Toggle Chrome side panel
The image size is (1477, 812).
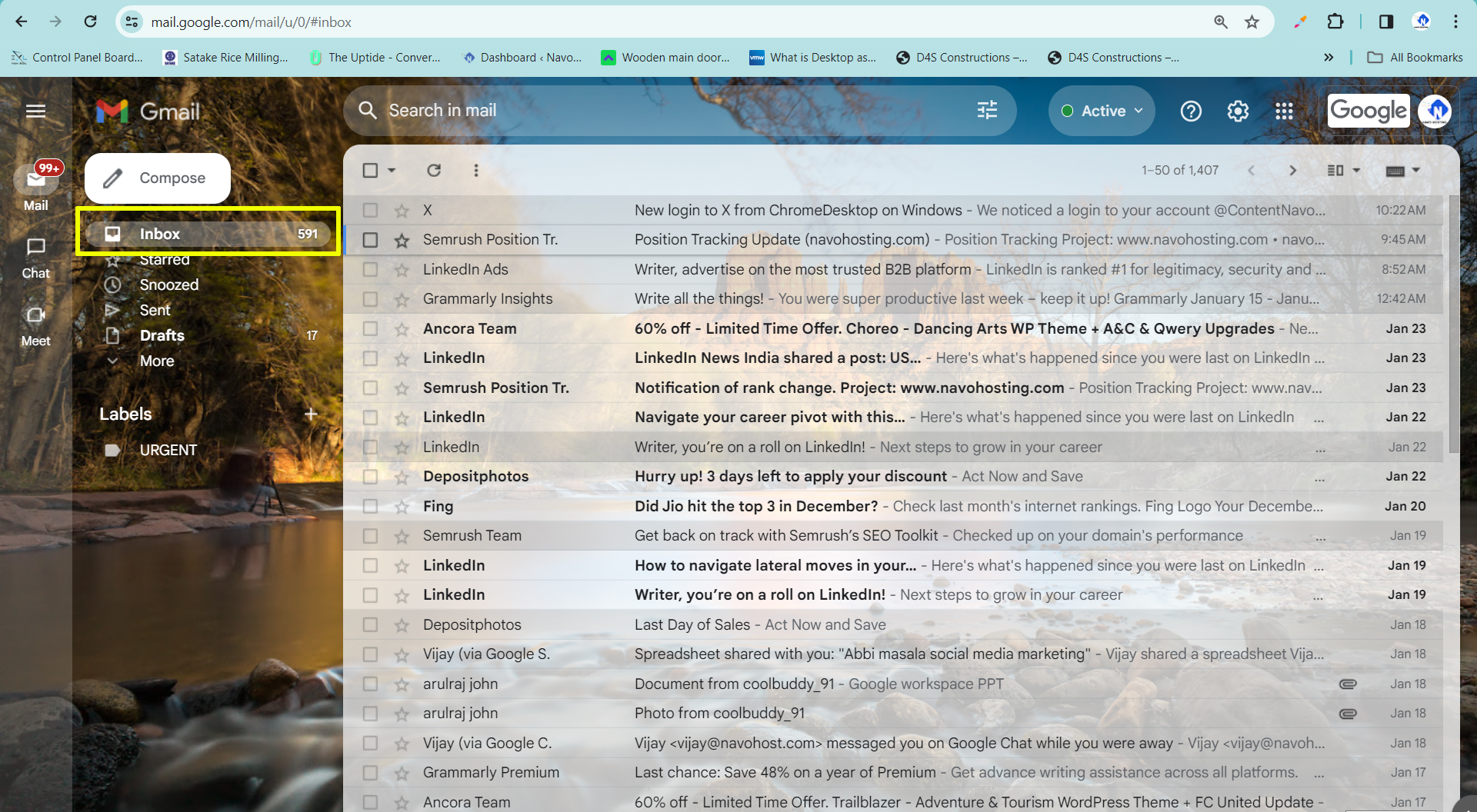tap(1386, 22)
